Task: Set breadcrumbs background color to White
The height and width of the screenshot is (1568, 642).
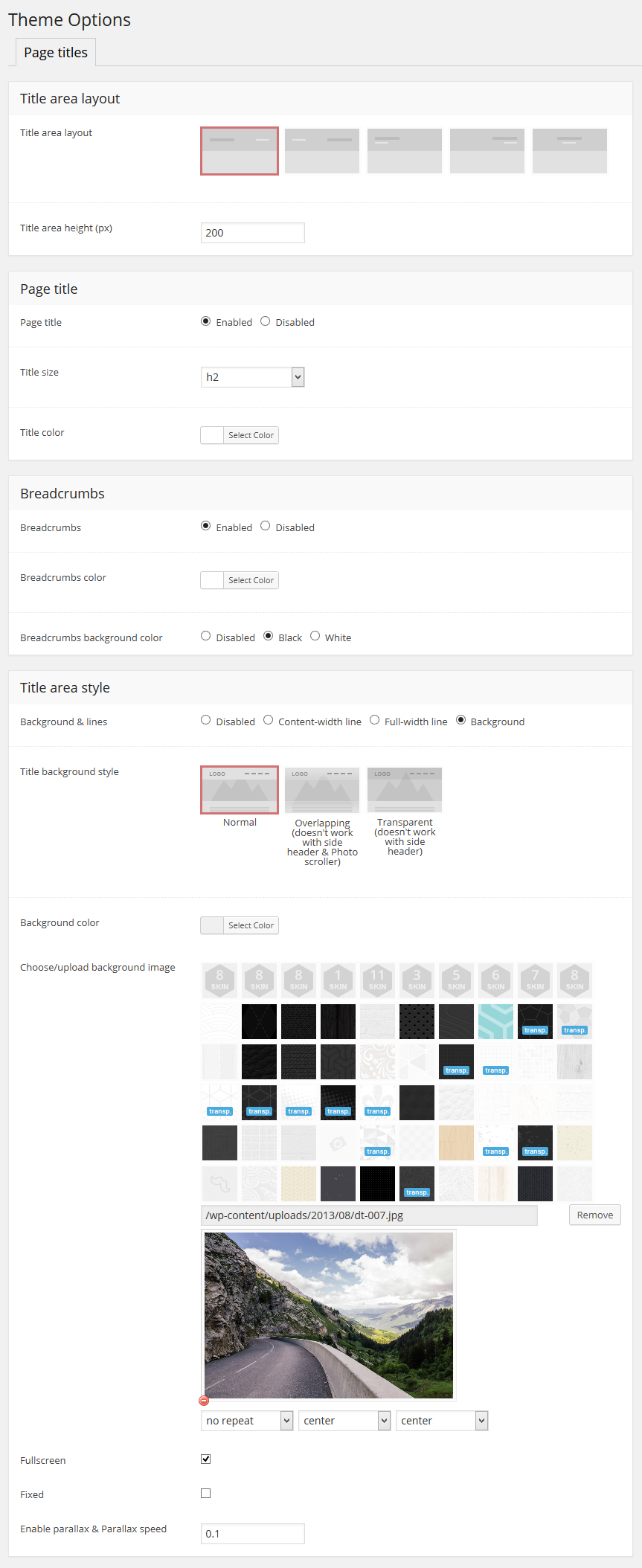Action: coord(315,636)
